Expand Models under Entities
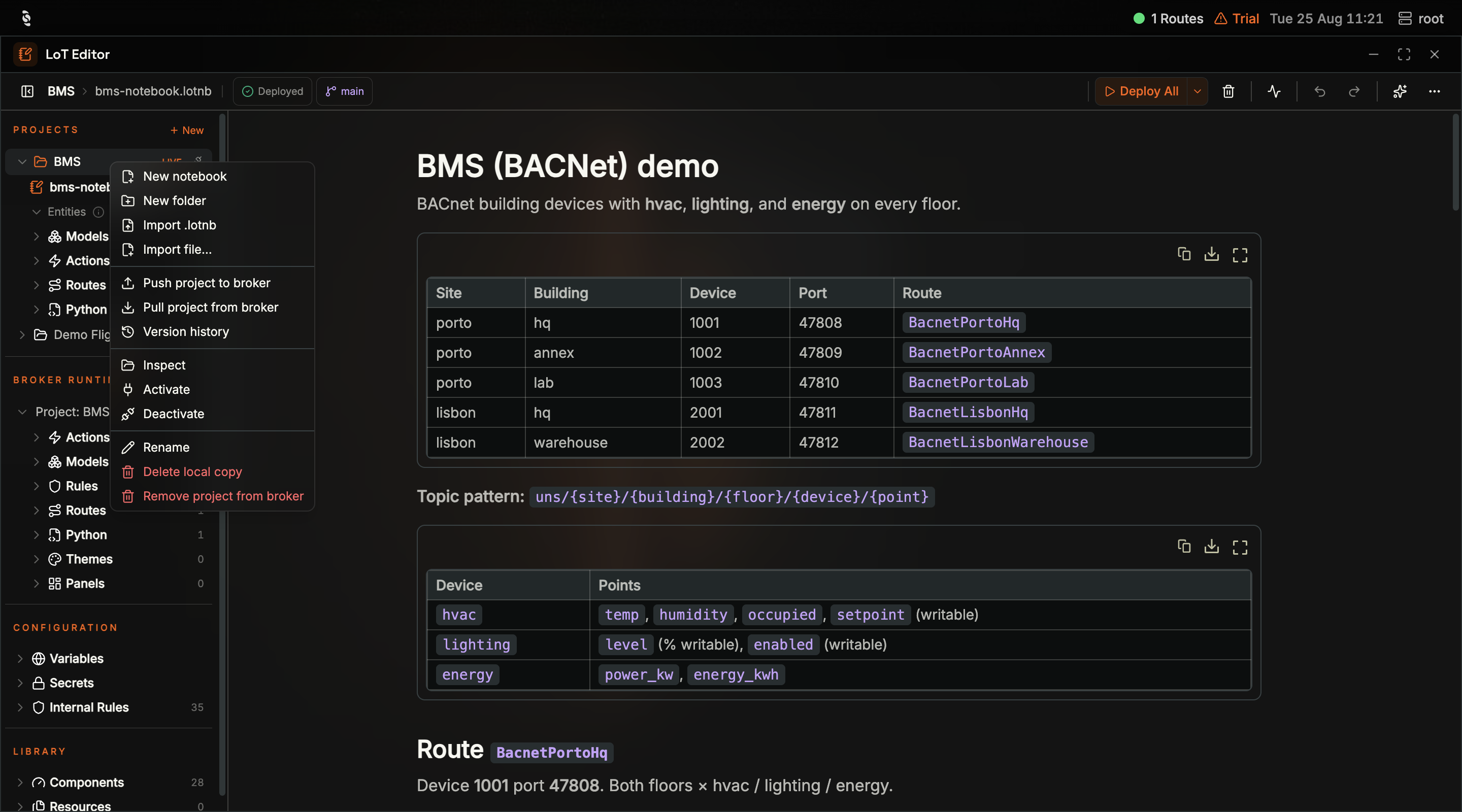The height and width of the screenshot is (812, 1462). click(37, 236)
